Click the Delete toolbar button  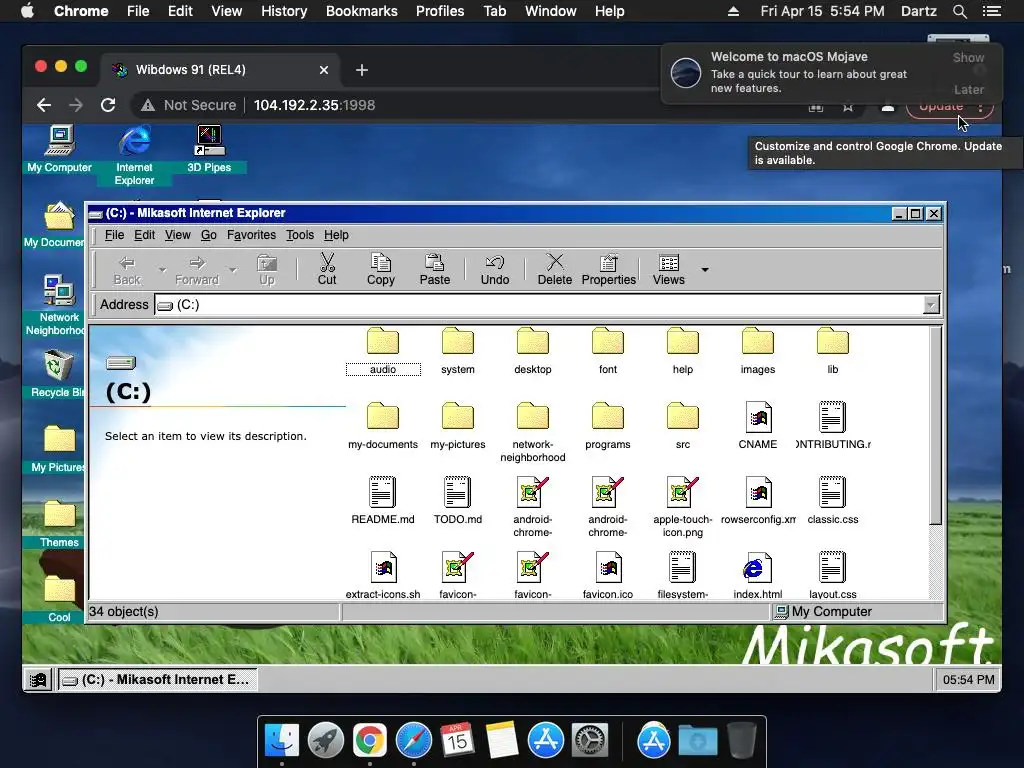point(555,270)
